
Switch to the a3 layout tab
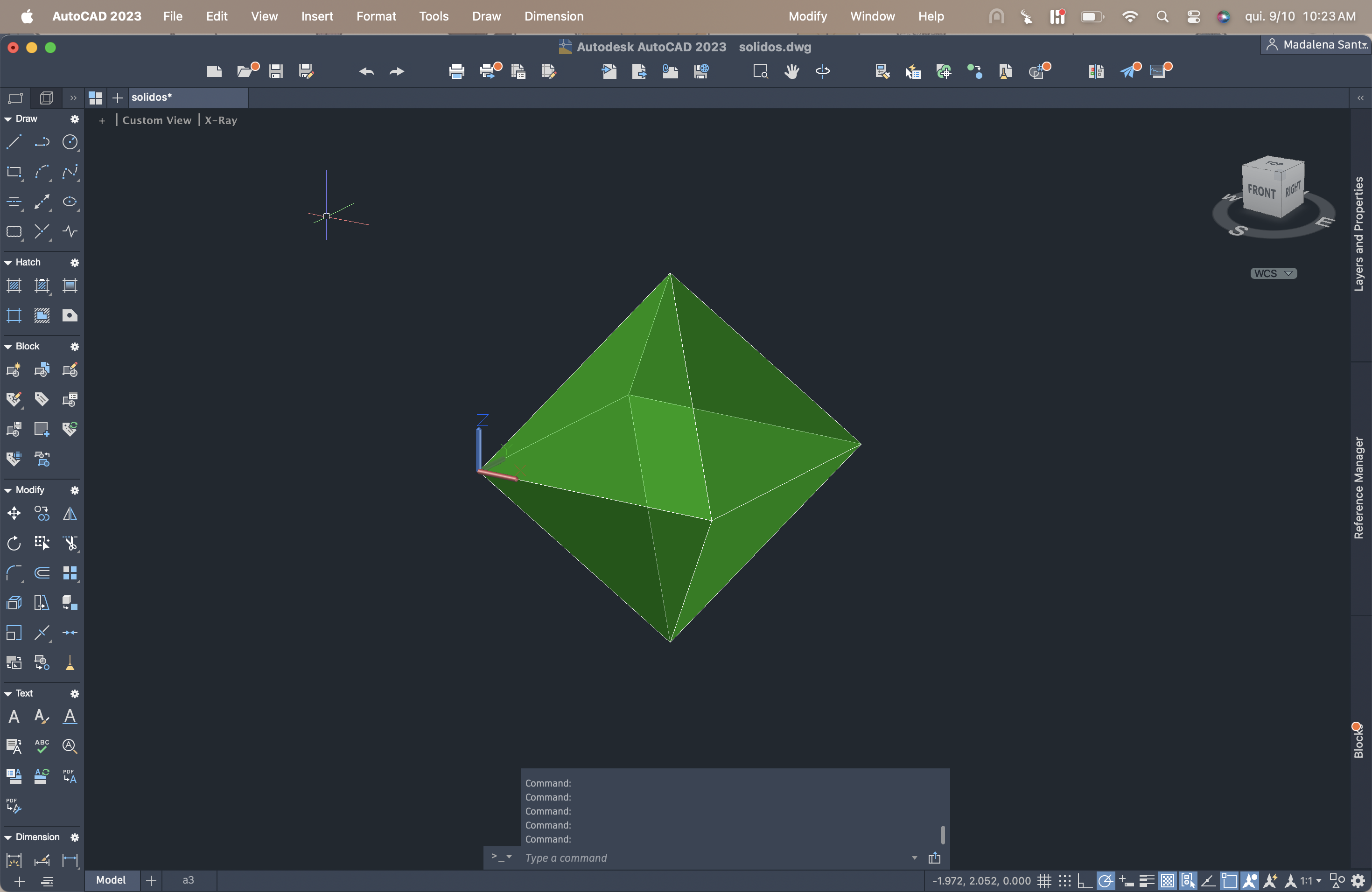188,880
